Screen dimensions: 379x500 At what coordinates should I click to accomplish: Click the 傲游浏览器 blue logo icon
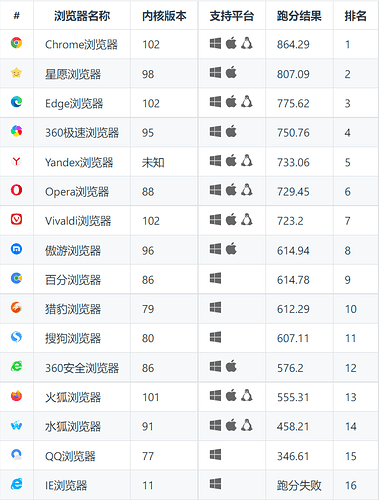(x=16, y=249)
